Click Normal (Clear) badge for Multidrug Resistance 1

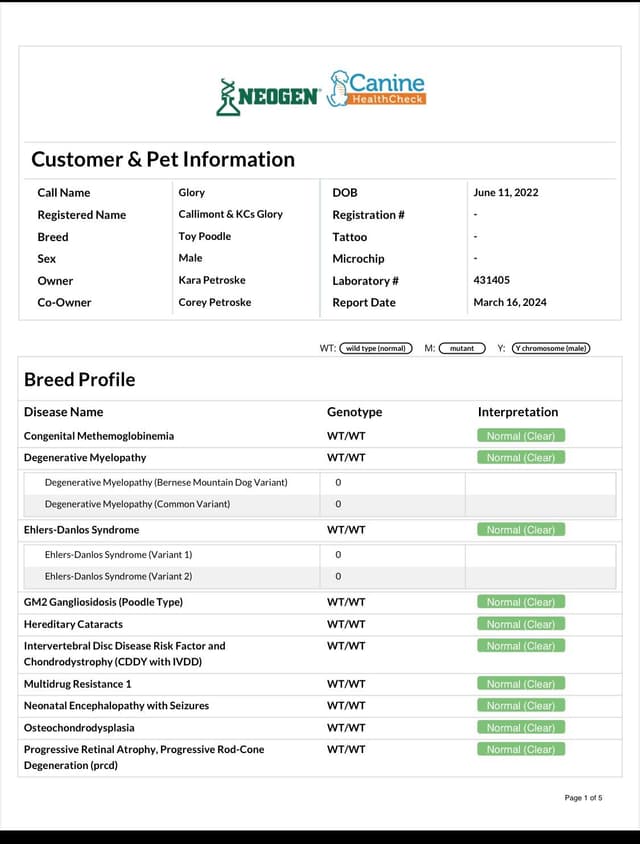[521, 684]
